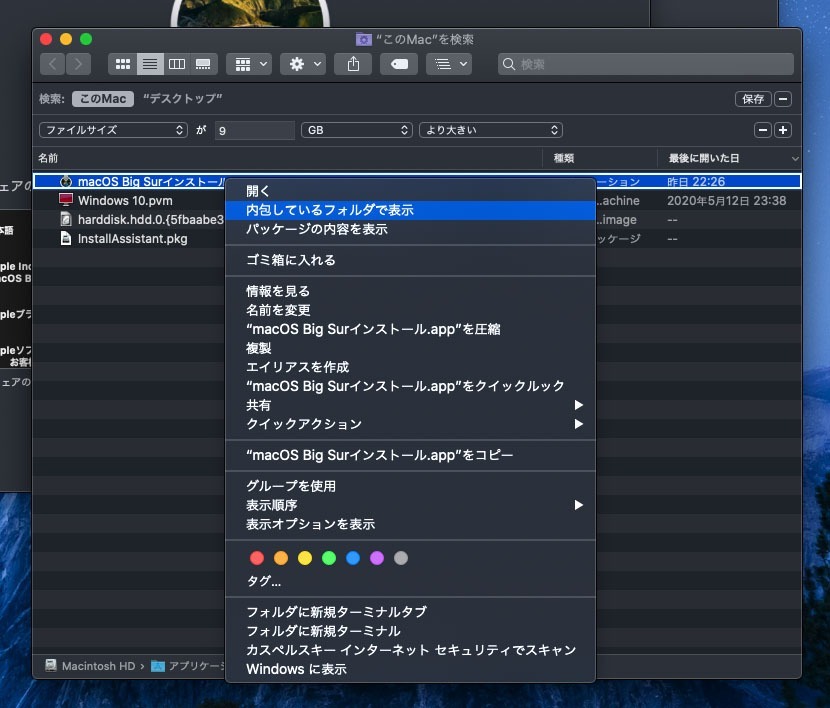Choose エイリアスを作成 menu item
This screenshot has width=830, height=708.
(410, 367)
